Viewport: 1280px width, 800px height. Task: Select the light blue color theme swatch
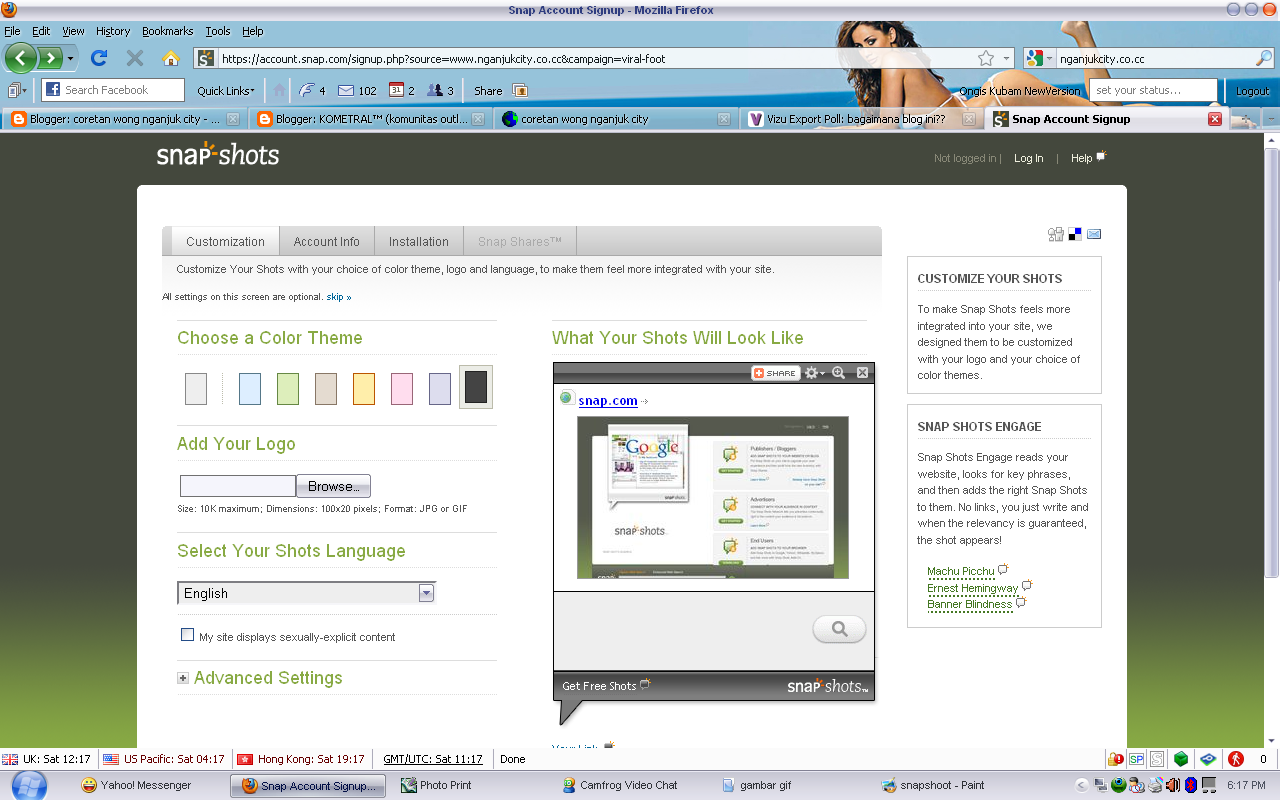[x=250, y=388]
